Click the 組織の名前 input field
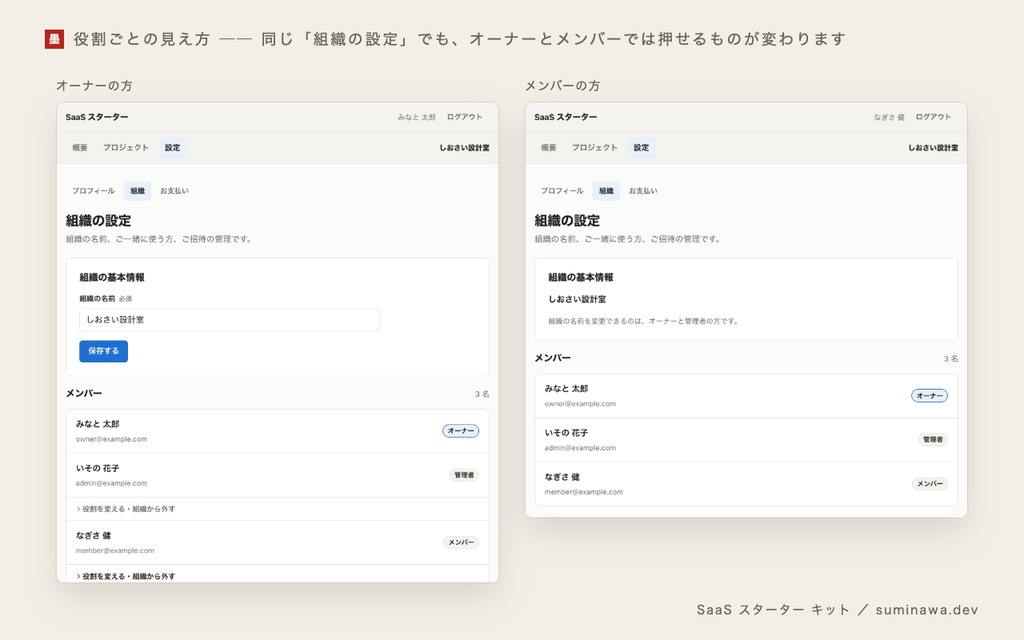 (229, 319)
